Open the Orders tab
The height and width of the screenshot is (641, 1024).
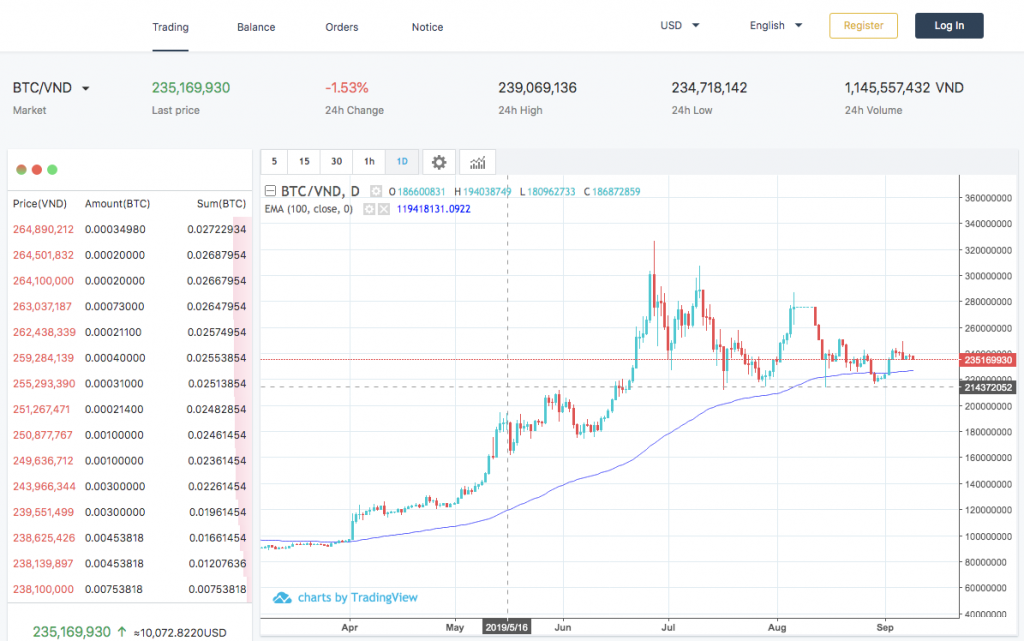[342, 27]
